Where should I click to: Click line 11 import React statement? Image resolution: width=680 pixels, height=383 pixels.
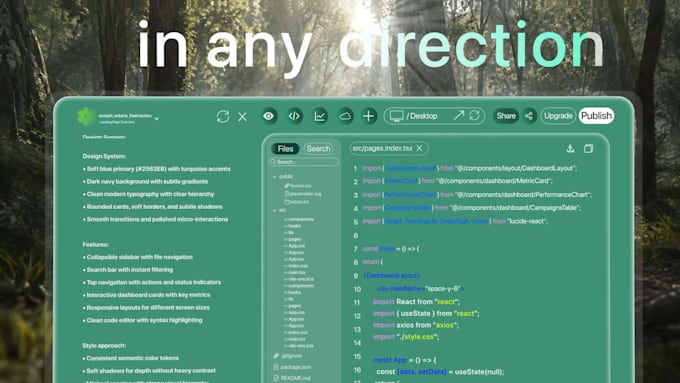point(416,301)
